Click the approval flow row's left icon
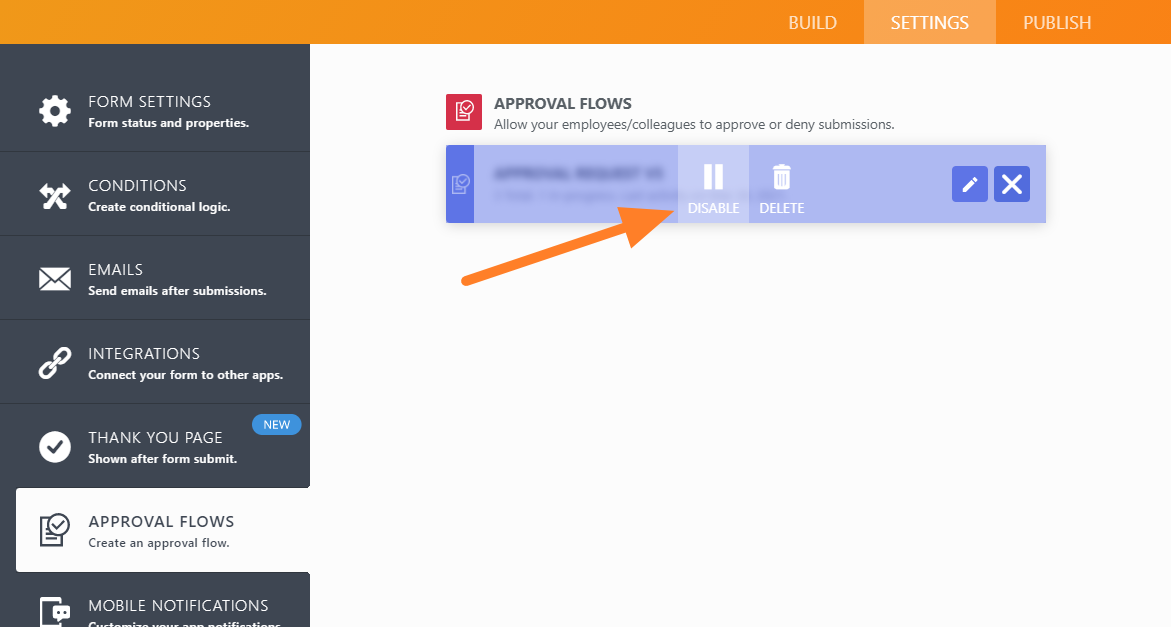Image resolution: width=1171 pixels, height=627 pixels. pyautogui.click(x=460, y=184)
